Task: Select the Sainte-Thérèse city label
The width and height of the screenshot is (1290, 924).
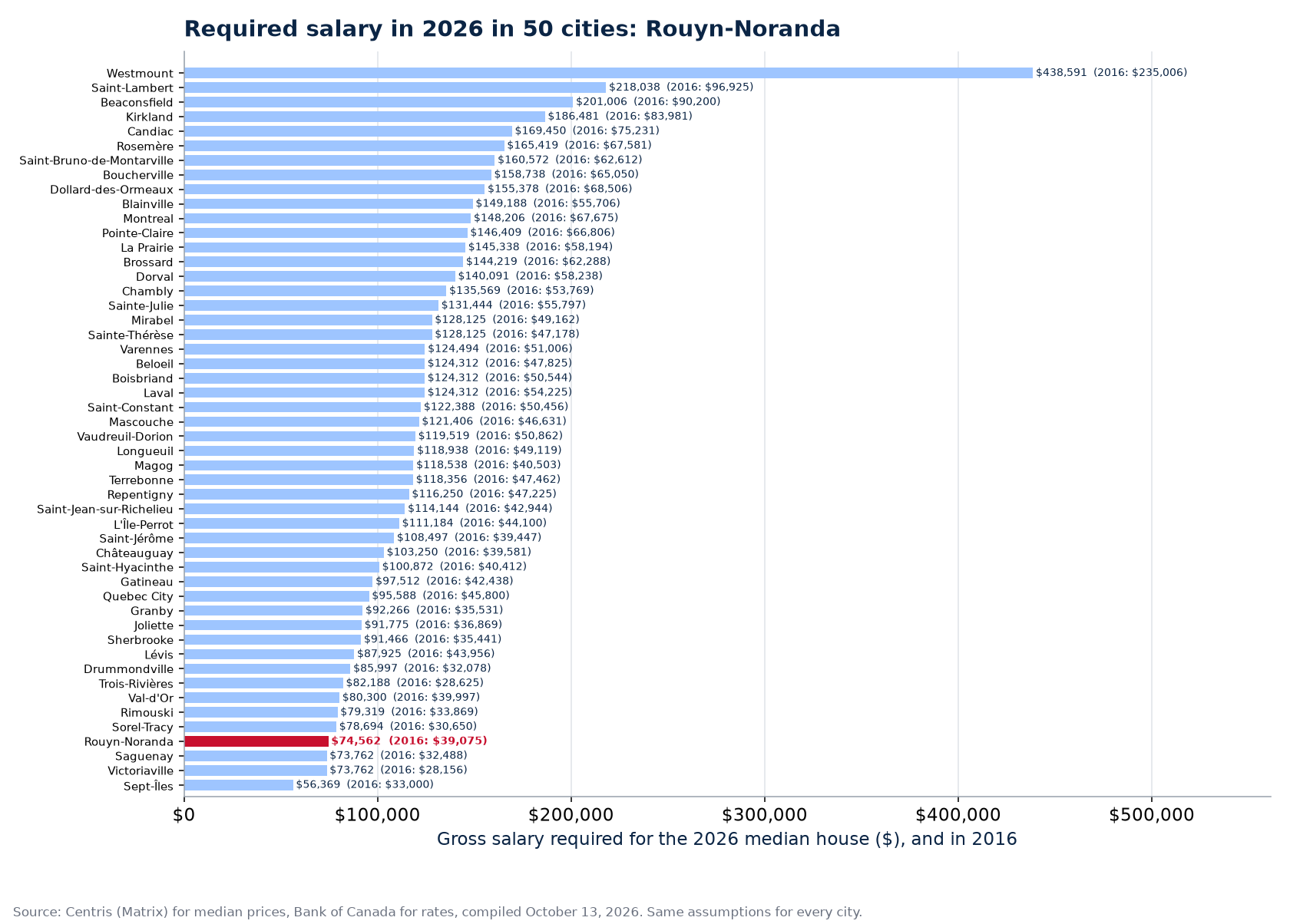Action: 131,335
